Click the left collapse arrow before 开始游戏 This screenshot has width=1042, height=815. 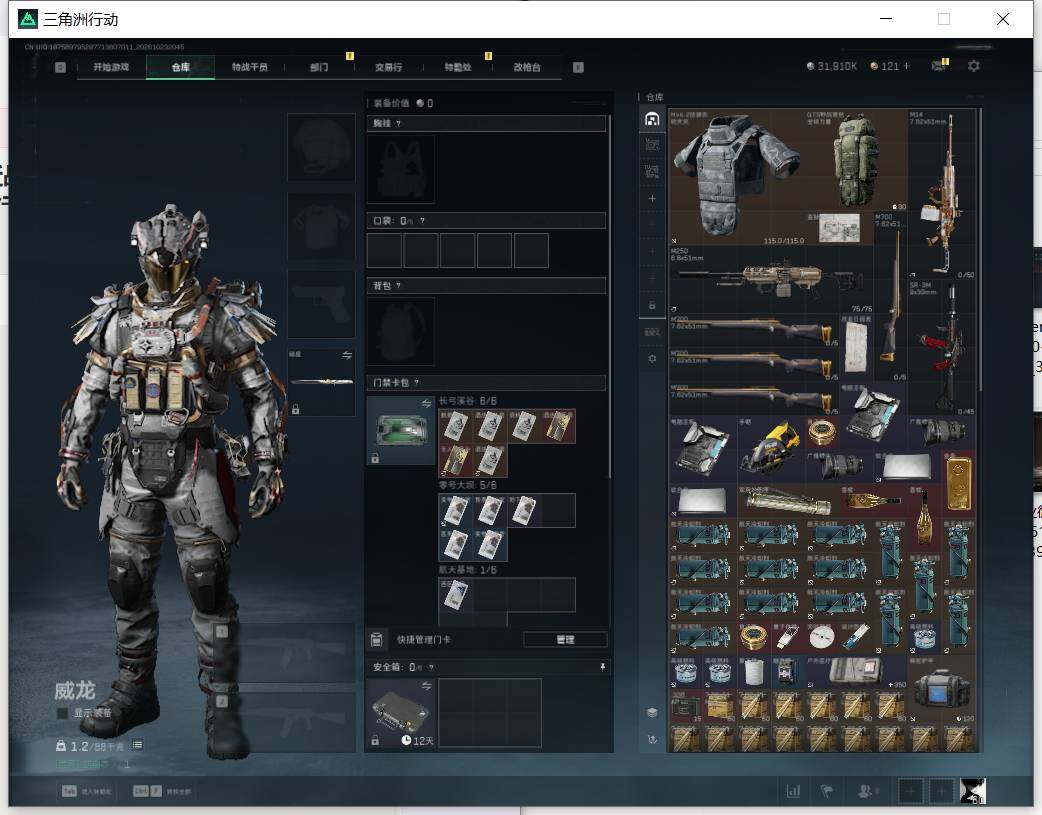[x=60, y=67]
